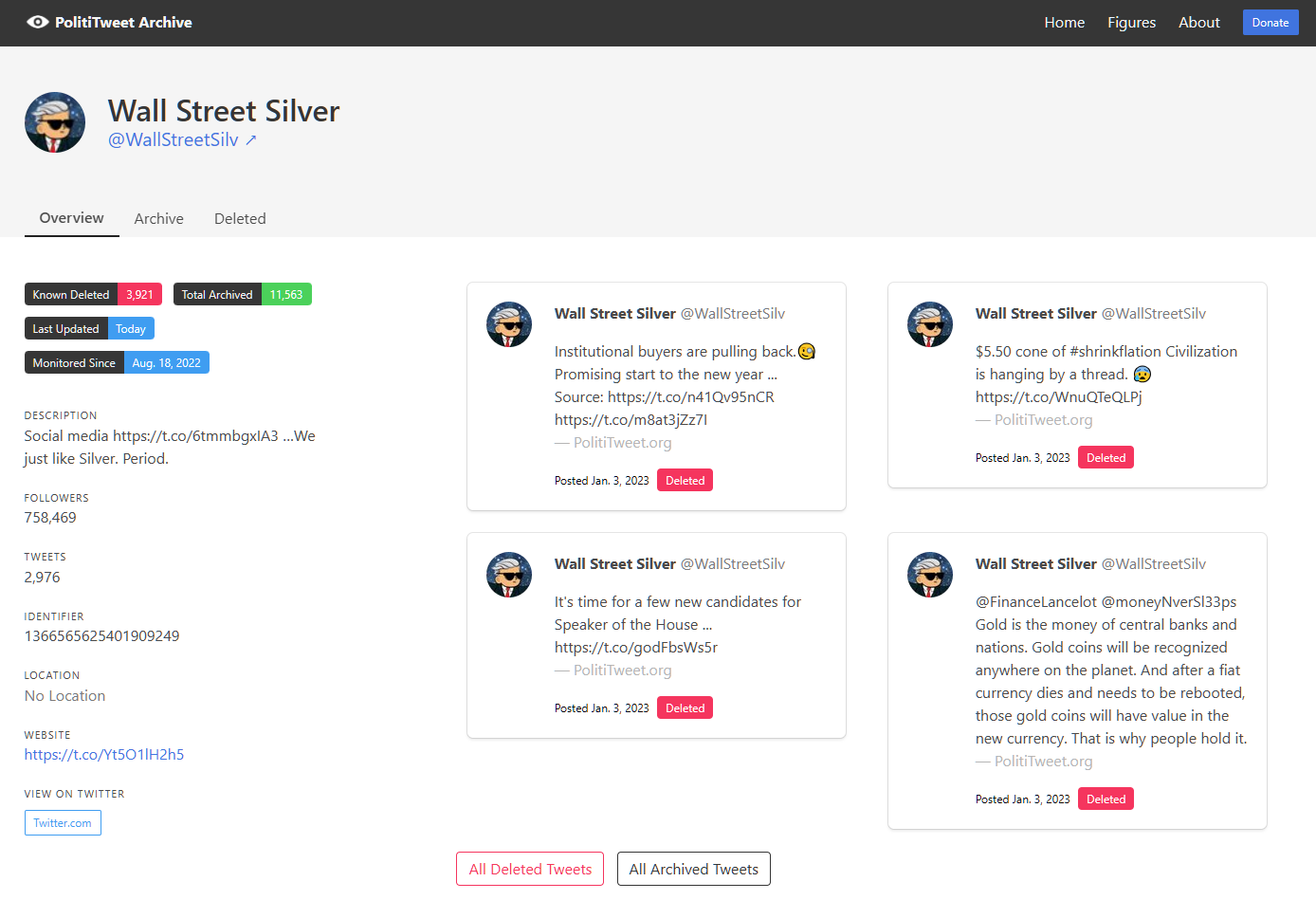Click avatar on 'Speaker of the House' tweet card

pos(509,575)
